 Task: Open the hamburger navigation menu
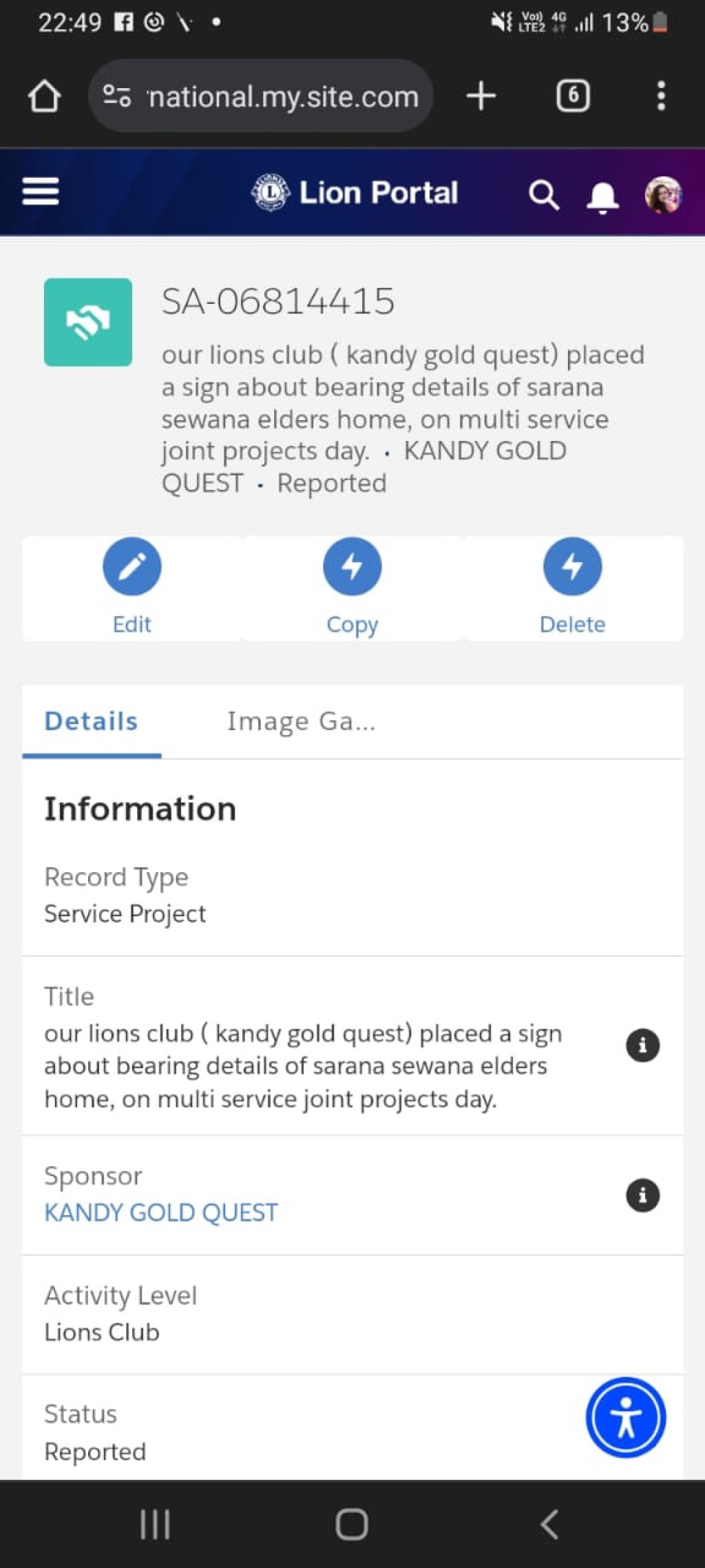click(41, 192)
